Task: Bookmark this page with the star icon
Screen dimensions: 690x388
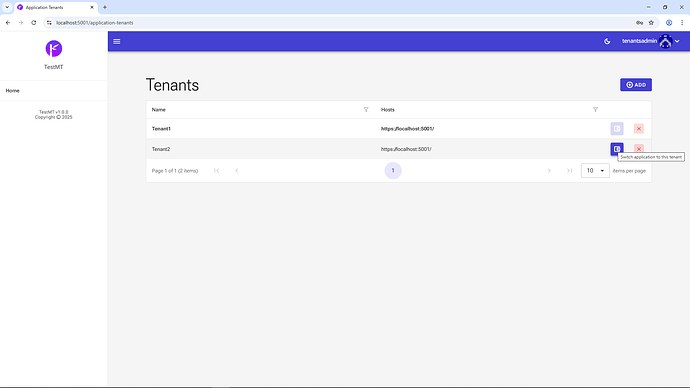Action: [651, 23]
